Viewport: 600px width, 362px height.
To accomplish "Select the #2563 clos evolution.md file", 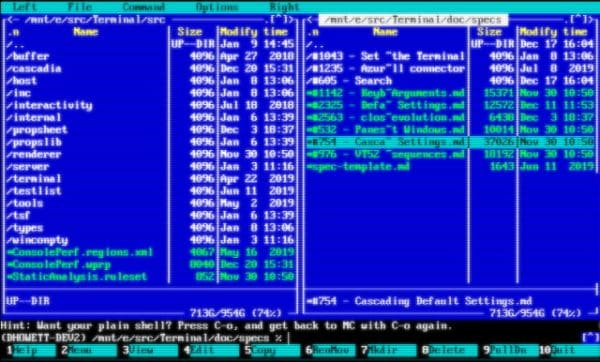I will (x=450, y=117).
